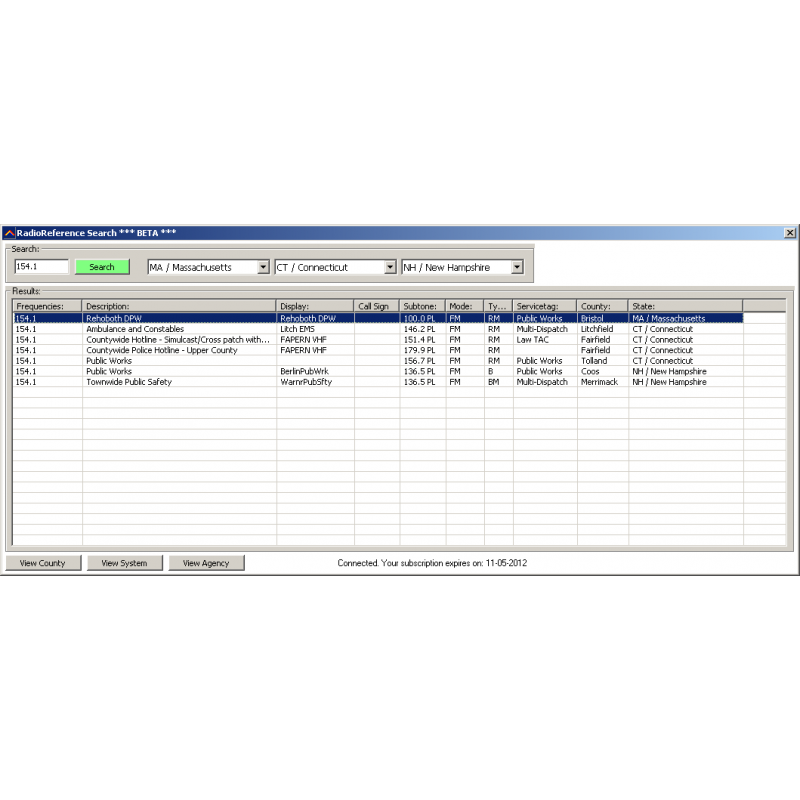
Task: Click the View Agency button
Action: click(x=206, y=563)
